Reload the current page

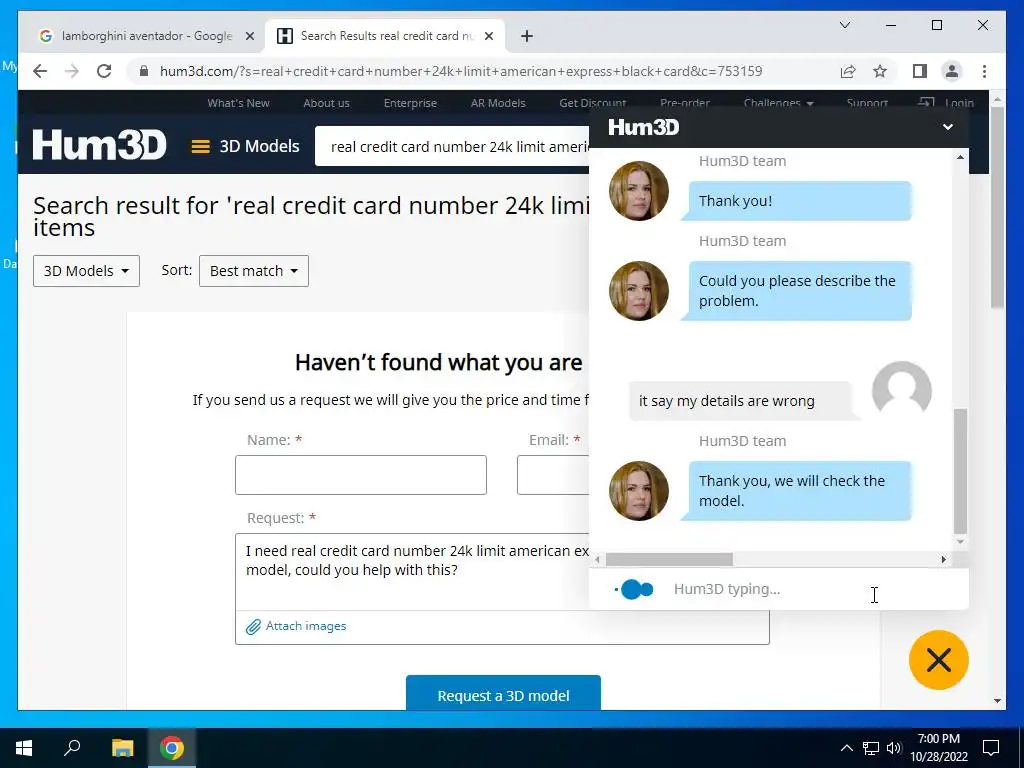click(x=104, y=71)
